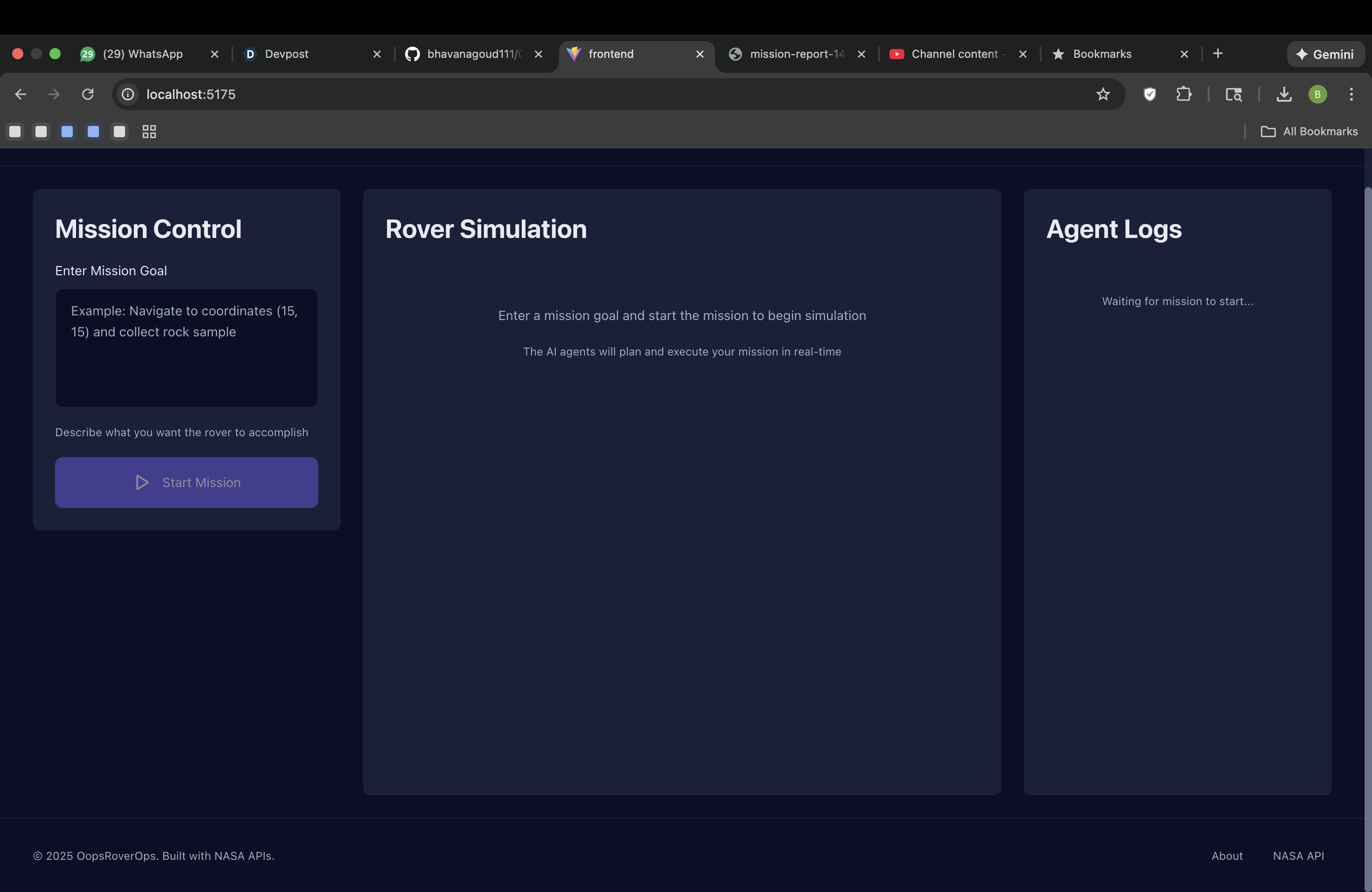The height and width of the screenshot is (892, 1372).
Task: Open the Downloads icon in toolbar
Action: point(1284,94)
